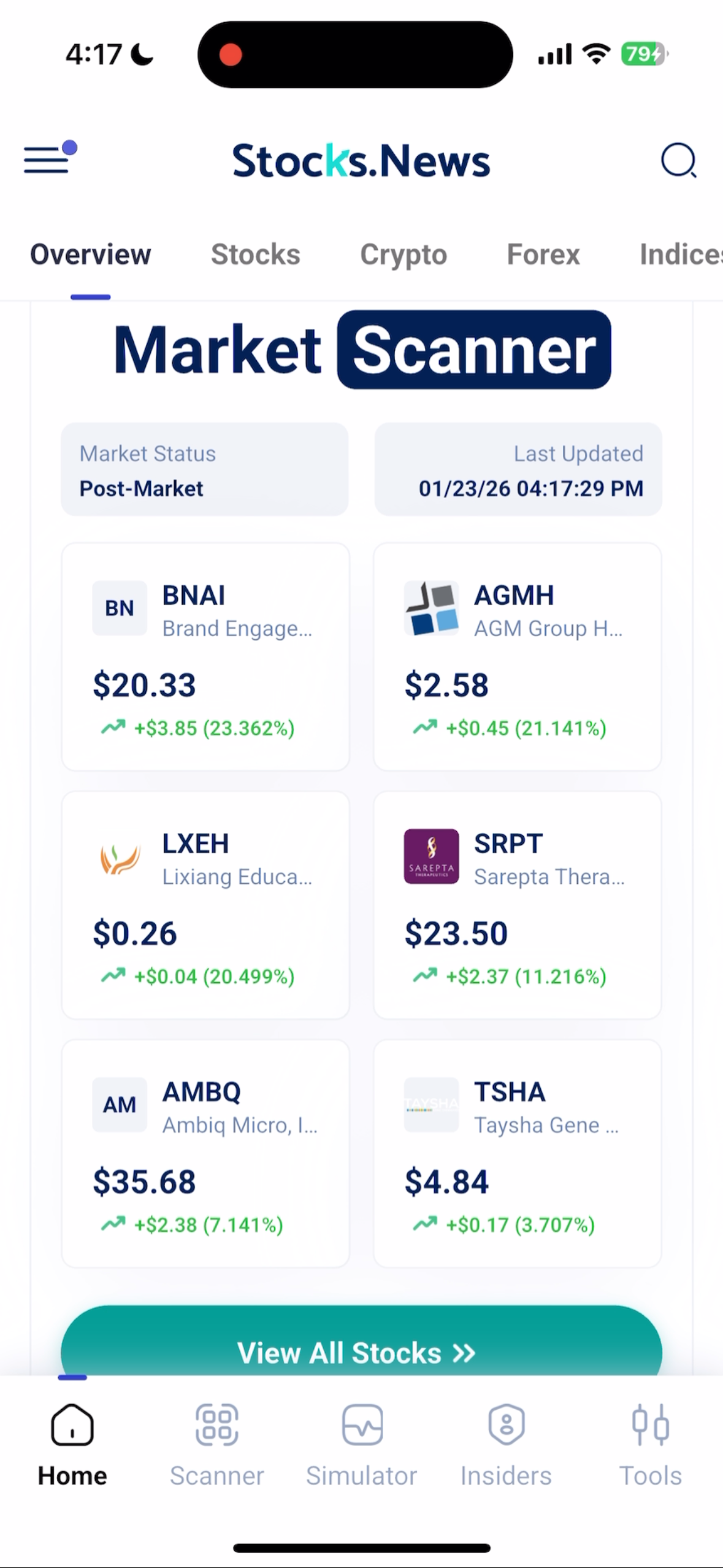This screenshot has height=1568, width=723.
Task: Open the Simulator chart icon
Action: 362,1424
